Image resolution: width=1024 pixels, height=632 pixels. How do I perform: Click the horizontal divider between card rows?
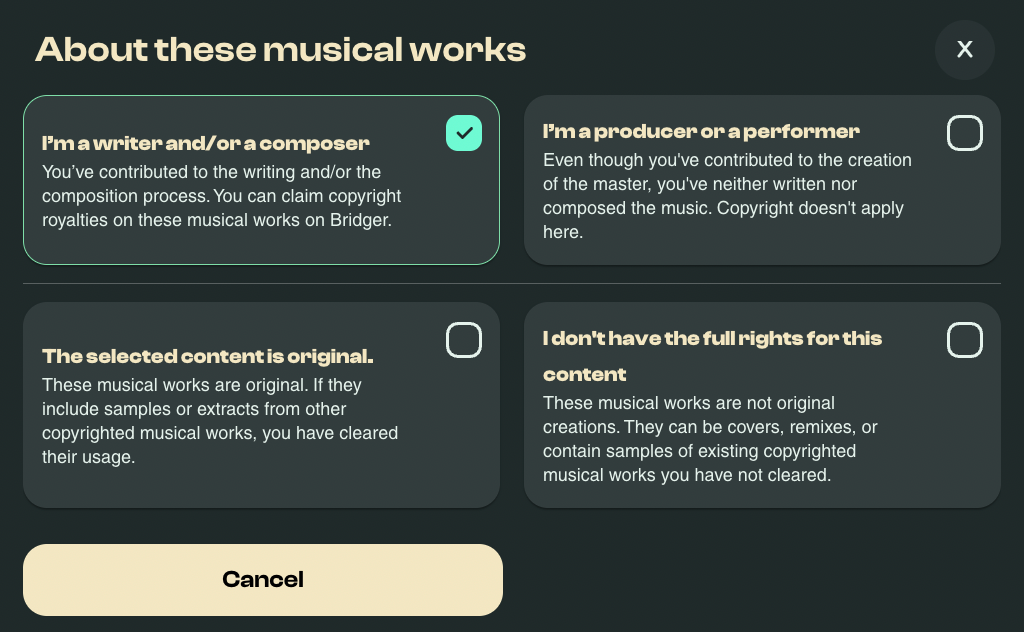[512, 283]
